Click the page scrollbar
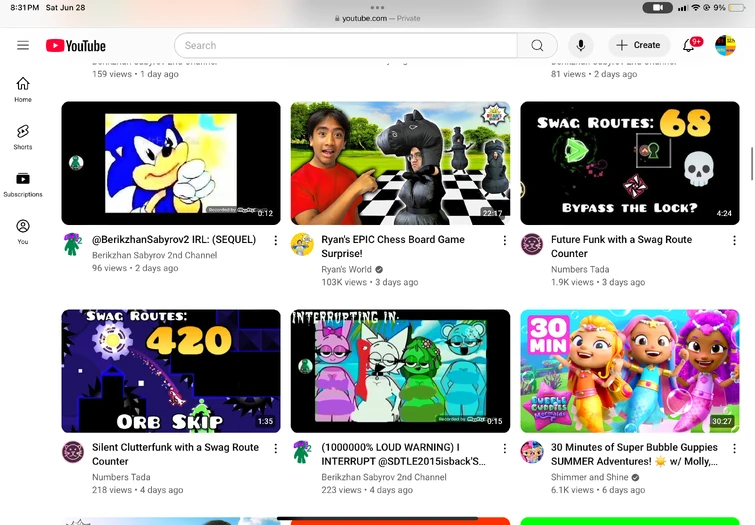Screen dimensions: 755x525 [x=752, y=164]
